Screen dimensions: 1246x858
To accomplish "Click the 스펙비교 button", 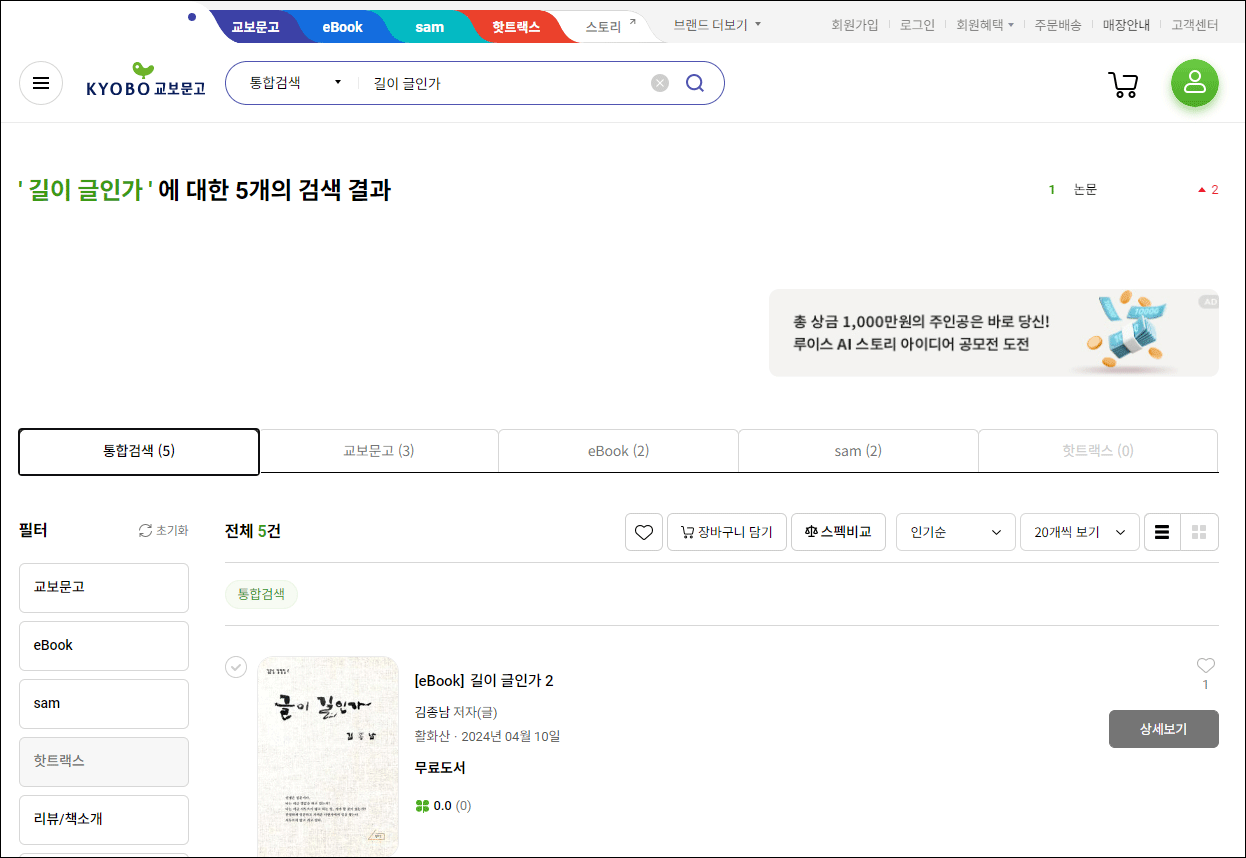I will click(838, 532).
